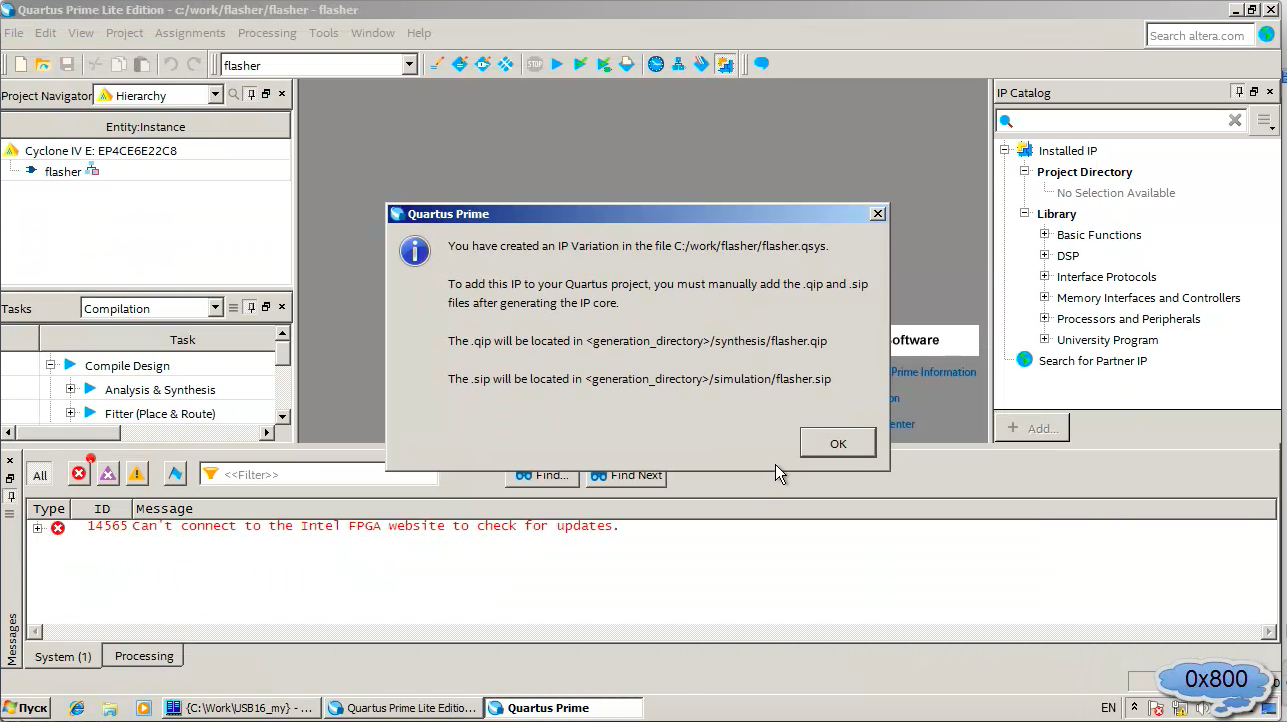
Task: Click the Add... button in IP Catalog
Action: (1033, 427)
